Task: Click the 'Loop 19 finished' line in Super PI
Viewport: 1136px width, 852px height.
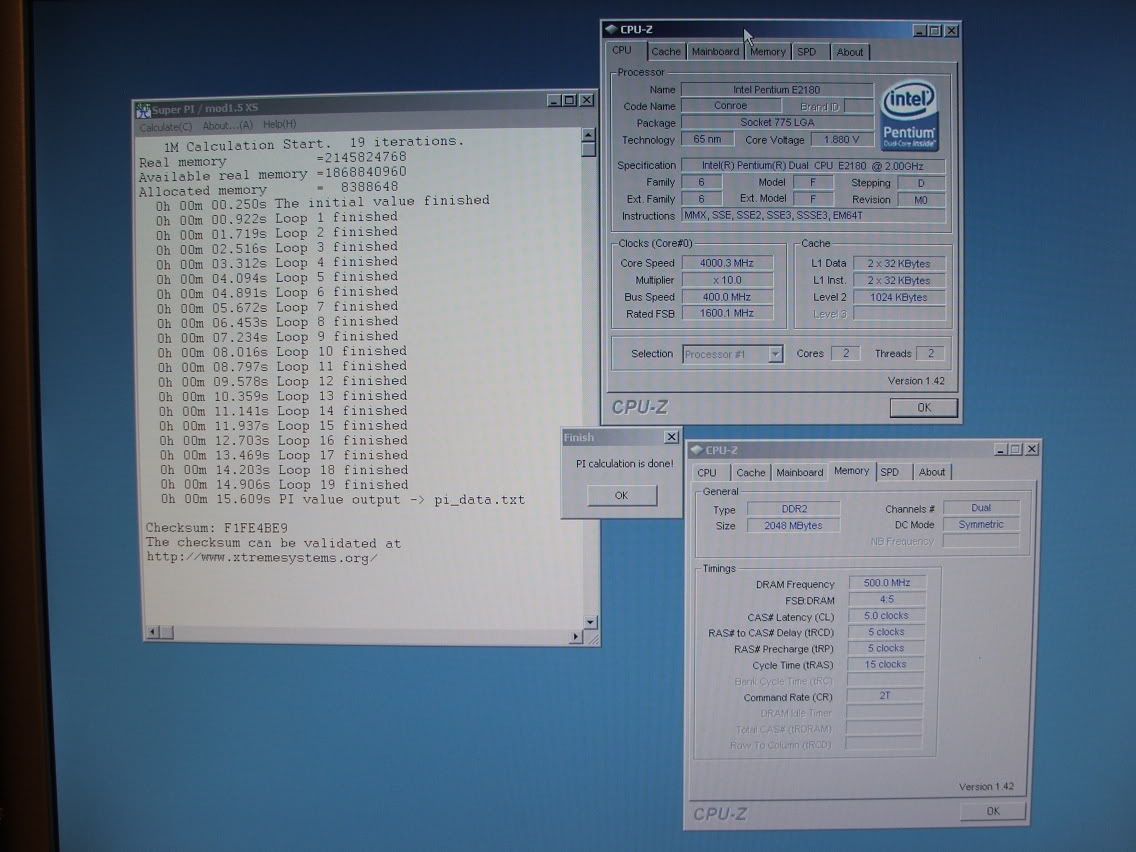Action: [284, 485]
